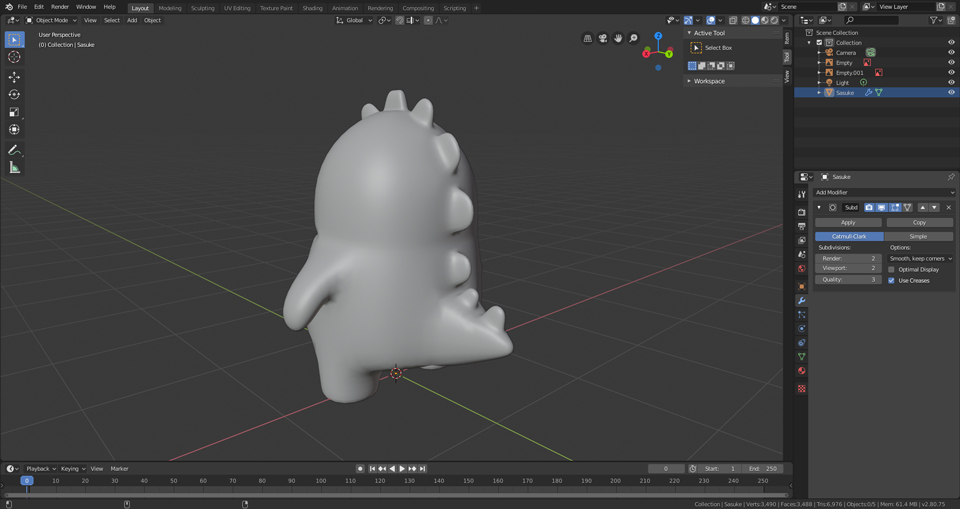This screenshot has width=960, height=509.
Task: Open the Render properties tab icon
Action: click(801, 212)
